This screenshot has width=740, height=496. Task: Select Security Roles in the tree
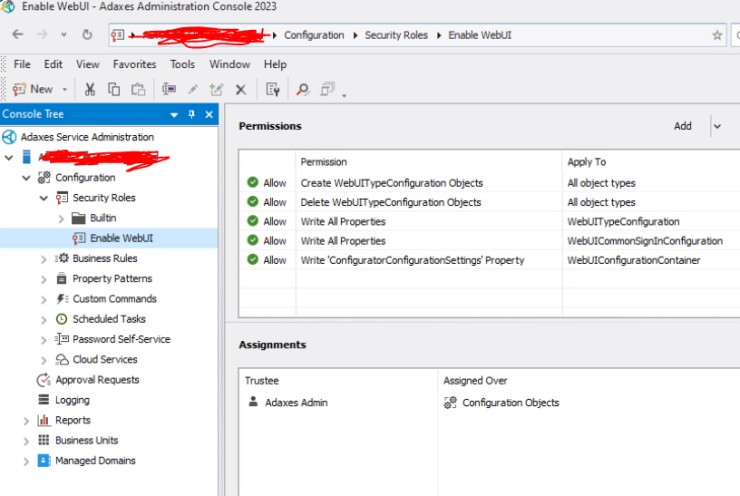[104, 198]
